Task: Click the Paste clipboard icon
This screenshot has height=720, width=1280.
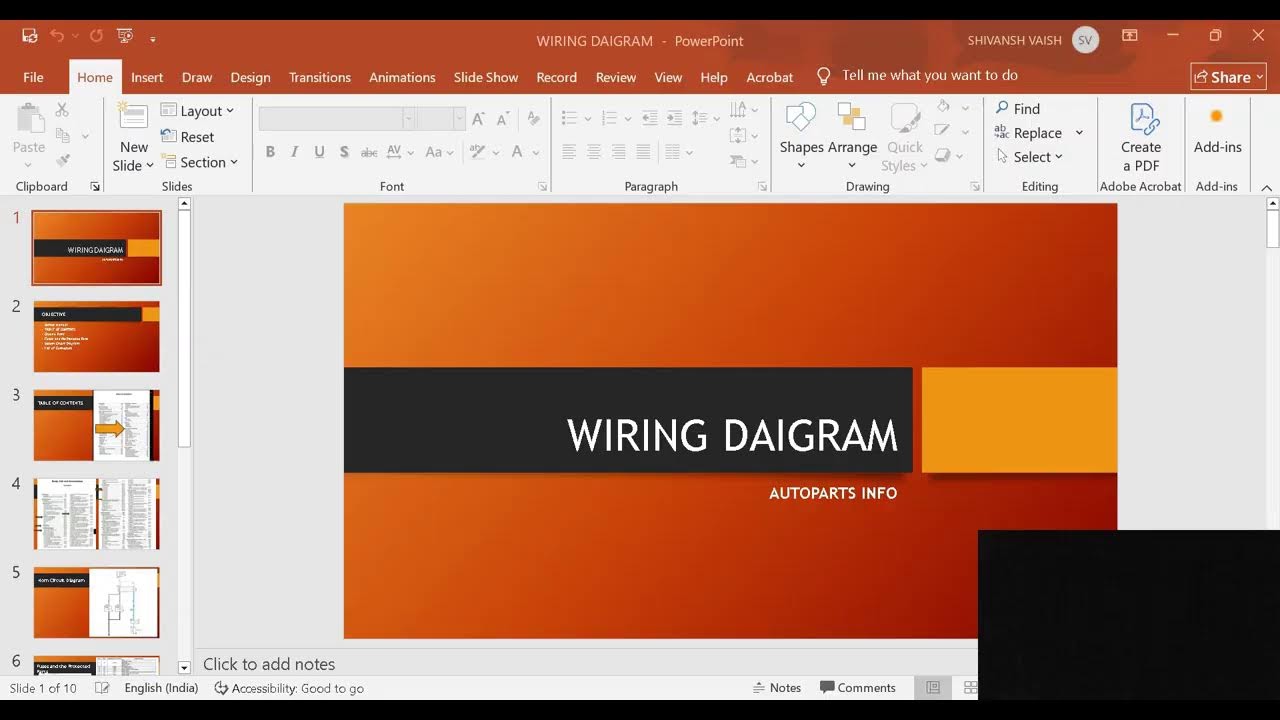Action: coord(30,119)
